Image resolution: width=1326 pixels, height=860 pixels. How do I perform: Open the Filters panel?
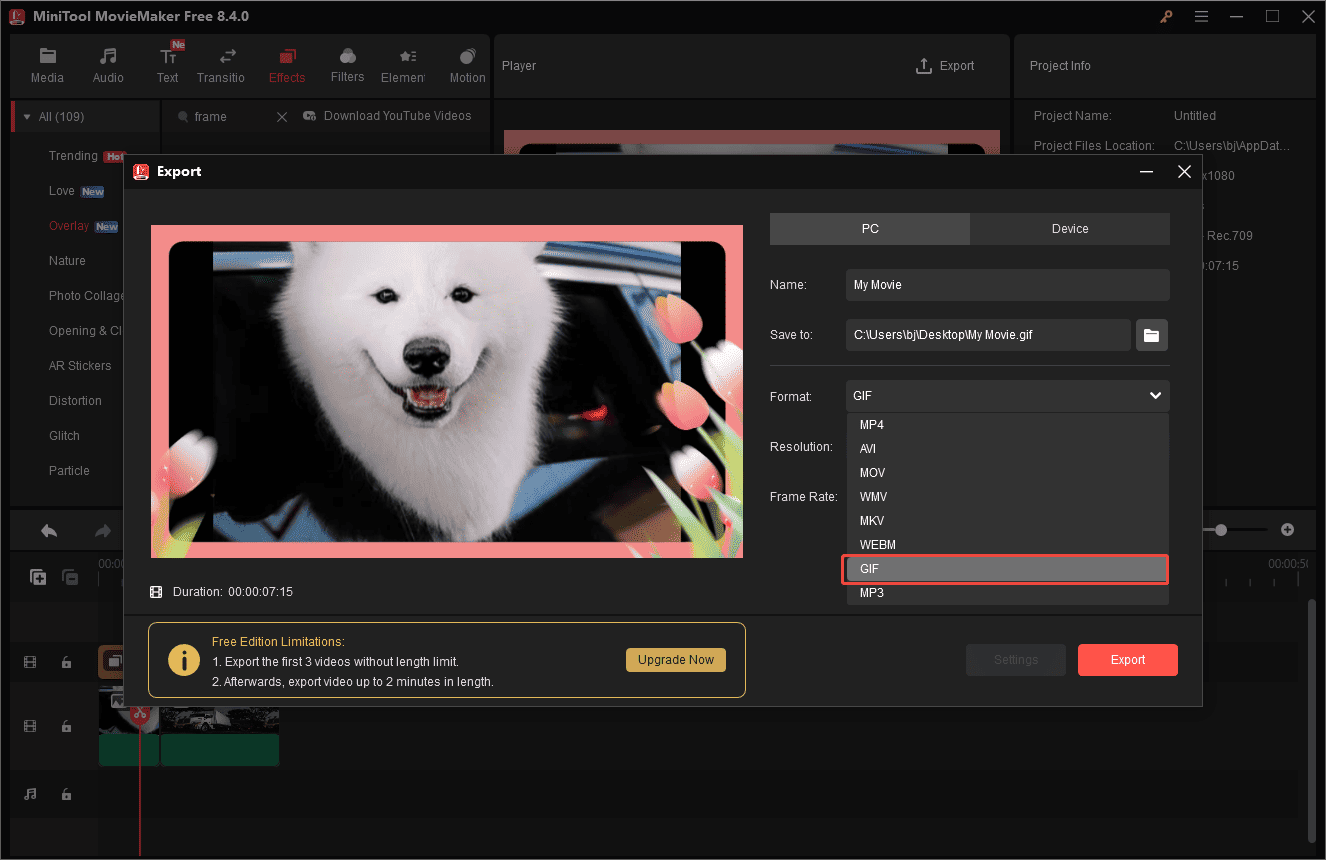(347, 64)
